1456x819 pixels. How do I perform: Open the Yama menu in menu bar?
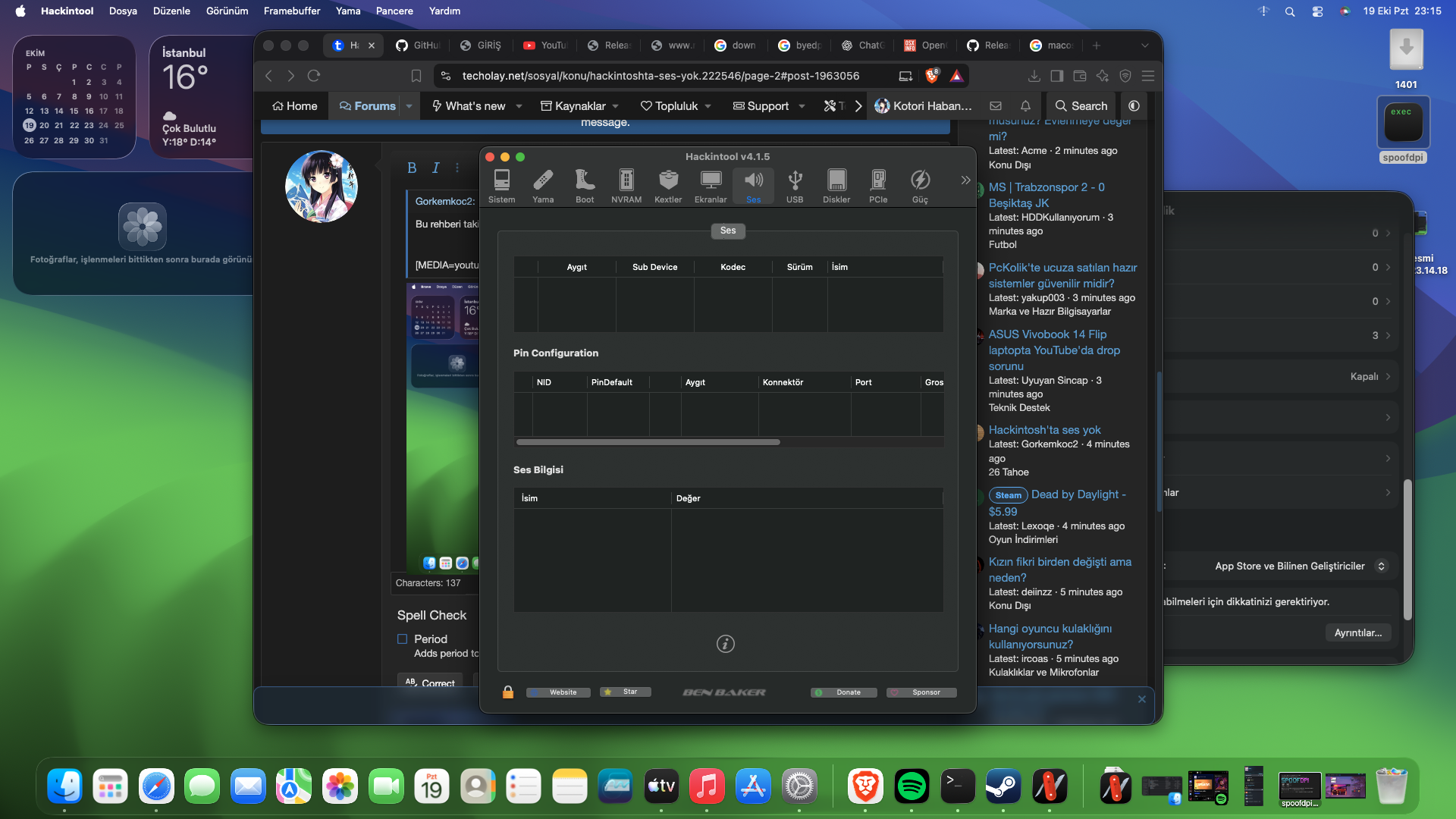point(348,11)
